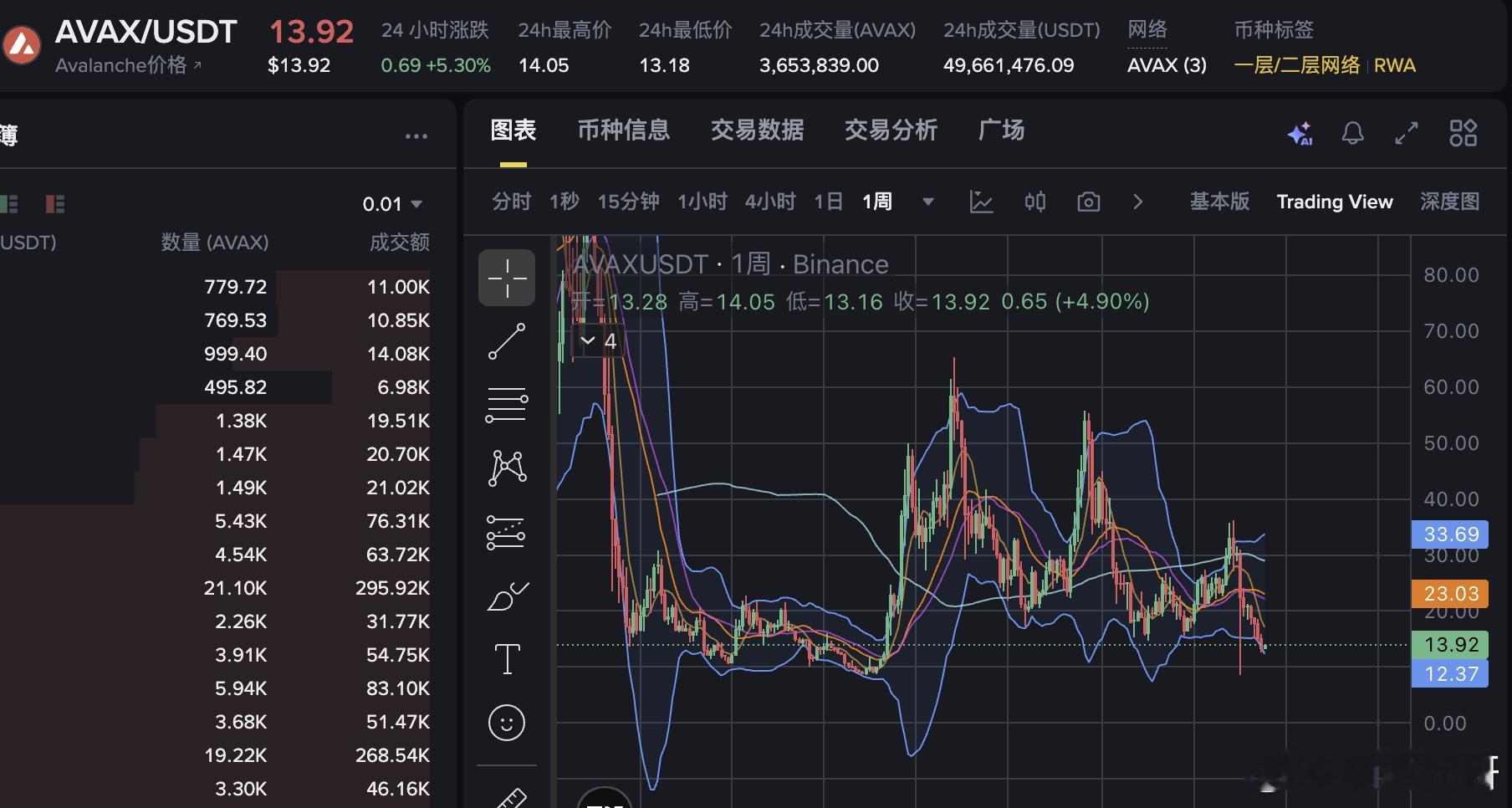1512x808 pixels.
Task: Select the trend line drawing tool
Action: pyautogui.click(x=506, y=340)
